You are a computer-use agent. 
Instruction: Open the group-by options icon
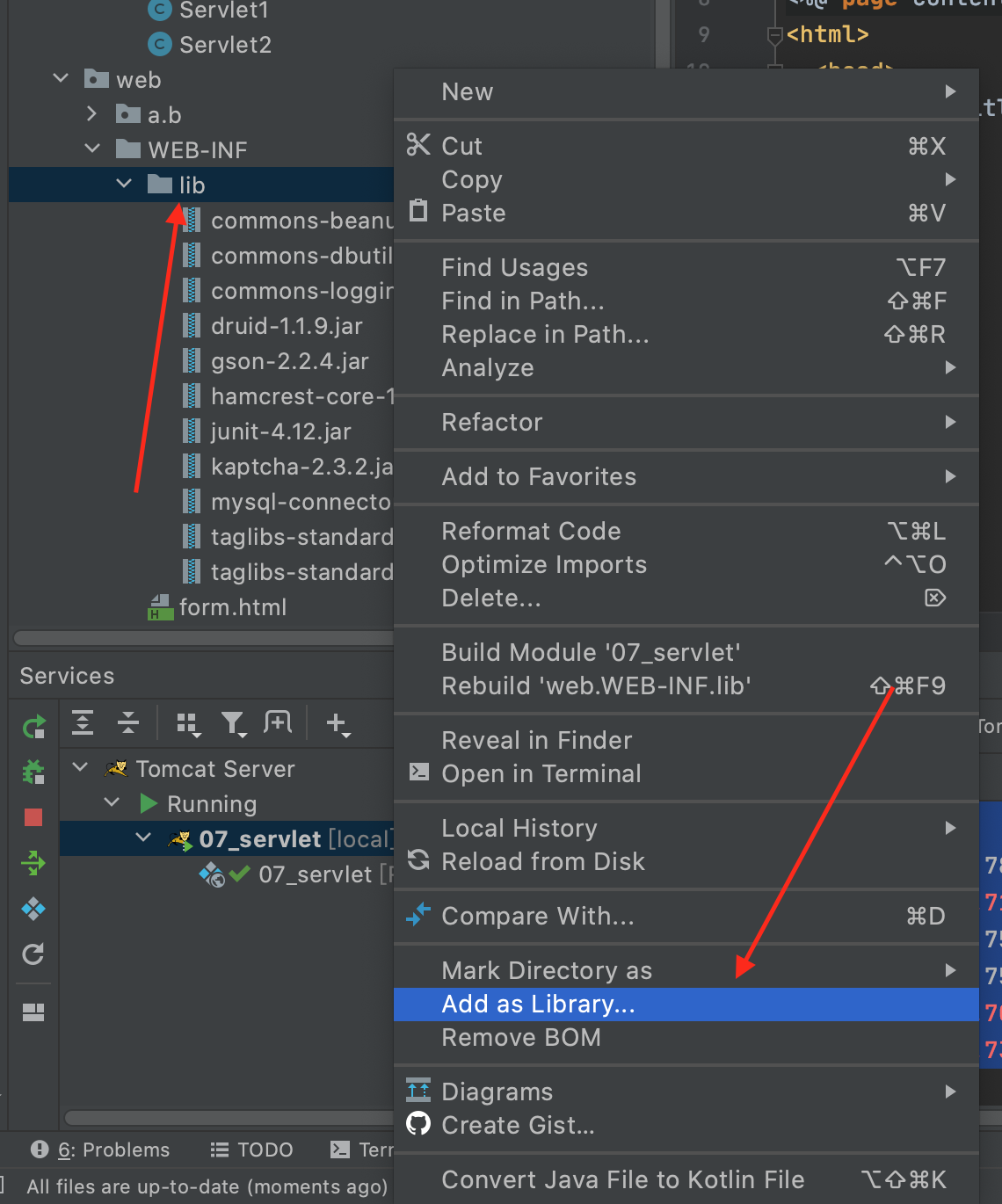pos(188,722)
